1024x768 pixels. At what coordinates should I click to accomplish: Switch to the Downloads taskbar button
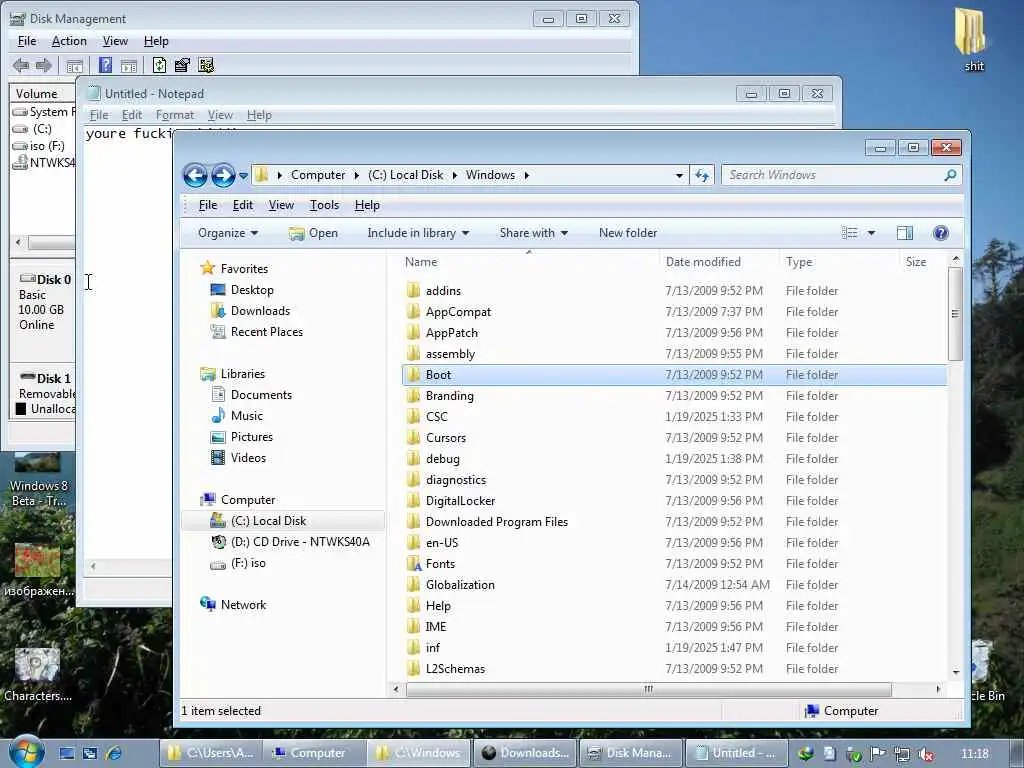[x=525, y=753]
